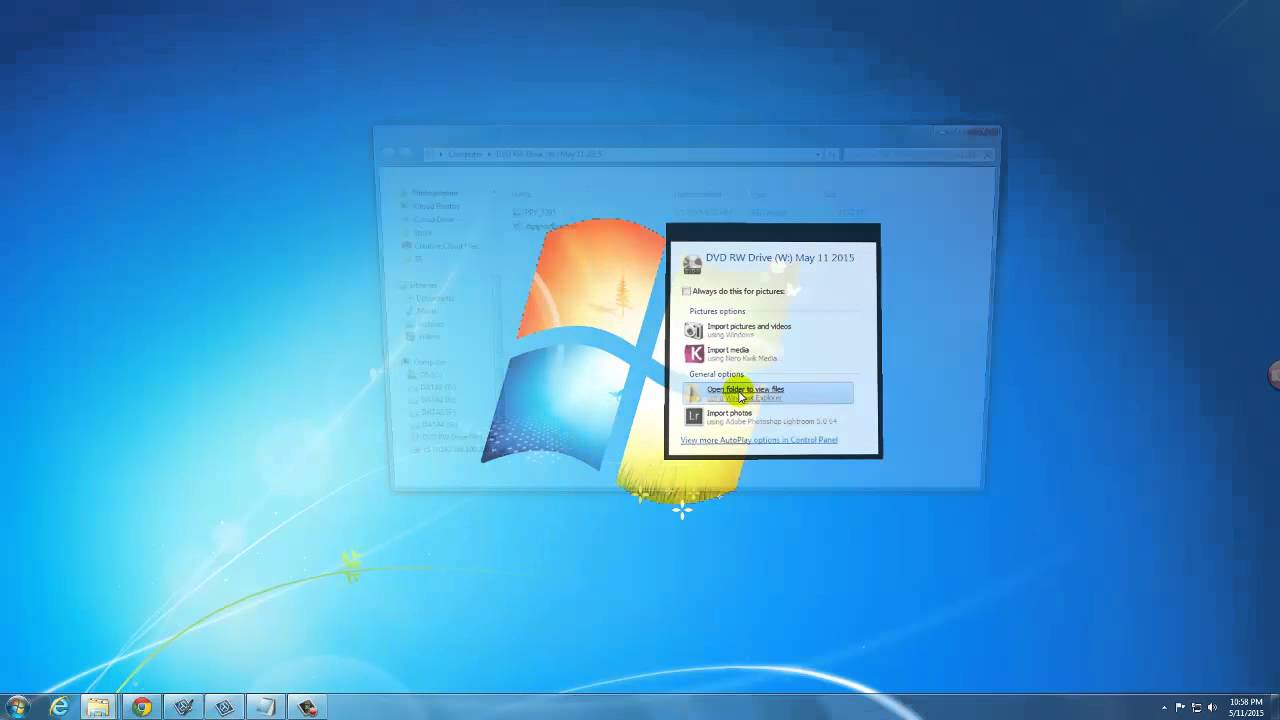Open the blue taskbar icon with a pencil
Screen dimensions: 1280x720
click(183, 707)
